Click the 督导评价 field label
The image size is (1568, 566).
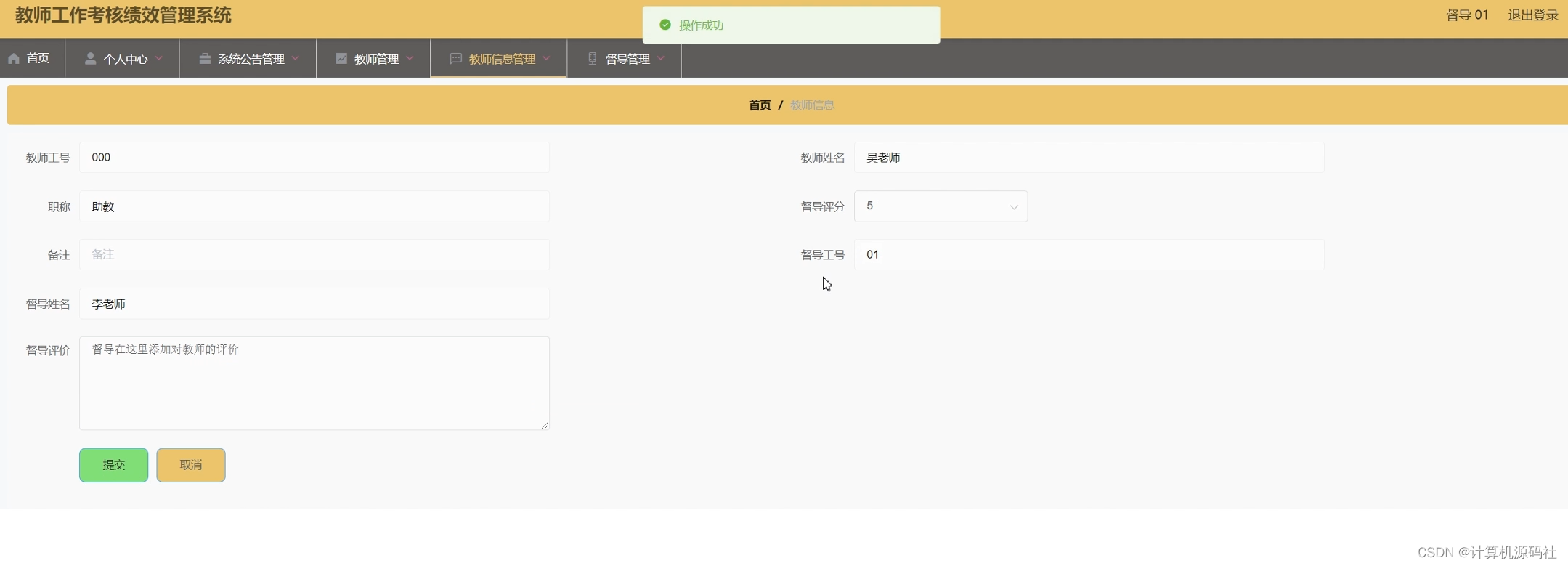pyautogui.click(x=48, y=350)
